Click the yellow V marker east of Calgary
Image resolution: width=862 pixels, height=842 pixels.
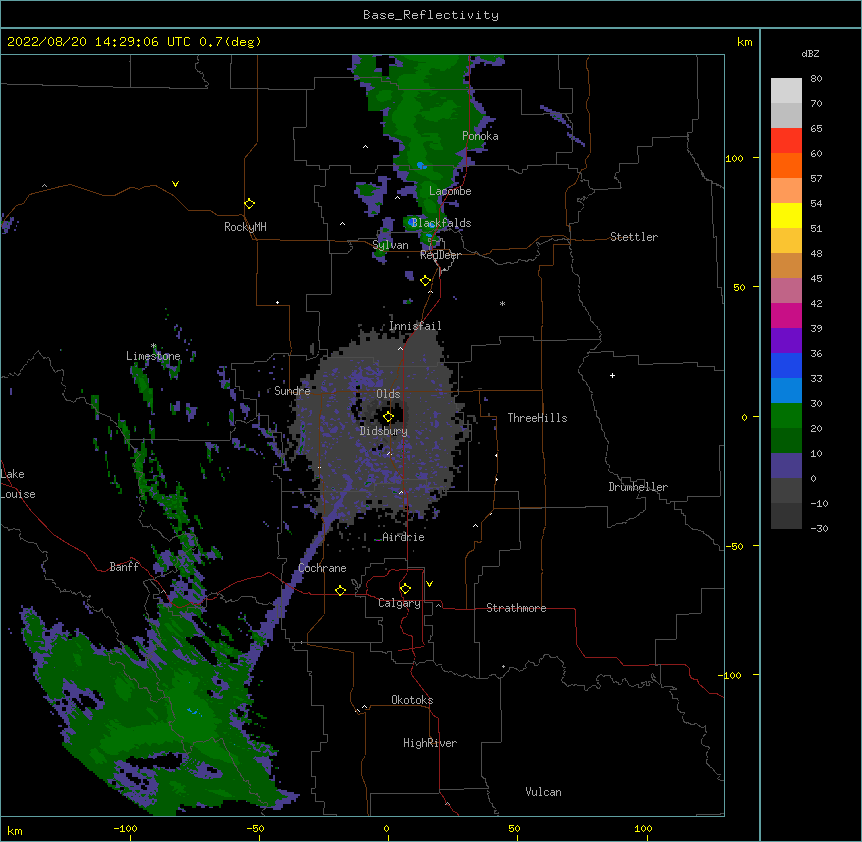click(x=429, y=584)
